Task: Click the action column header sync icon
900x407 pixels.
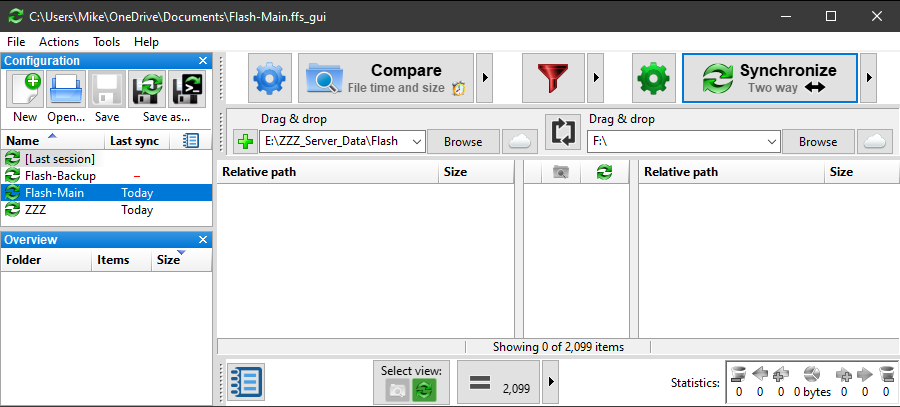Action: click(x=604, y=172)
